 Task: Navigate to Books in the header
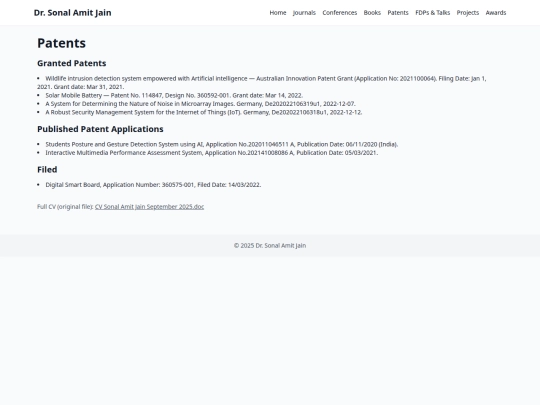tap(372, 13)
